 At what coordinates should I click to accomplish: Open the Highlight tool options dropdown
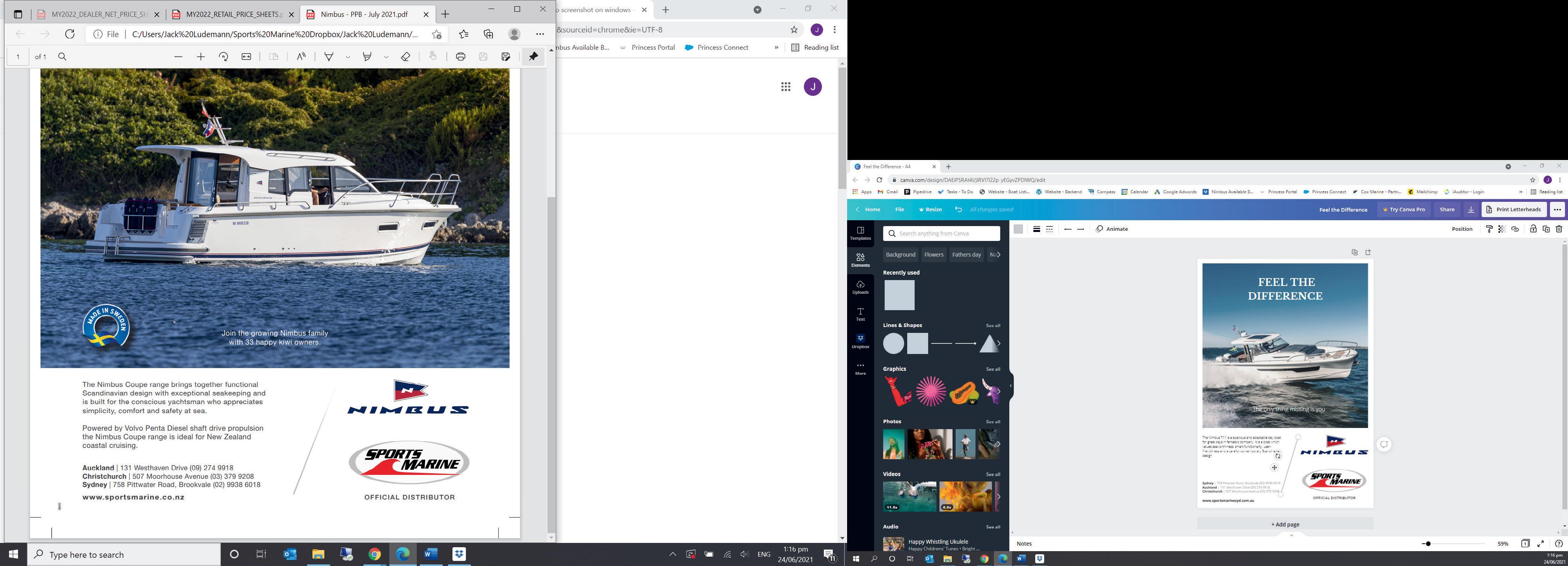(x=386, y=57)
